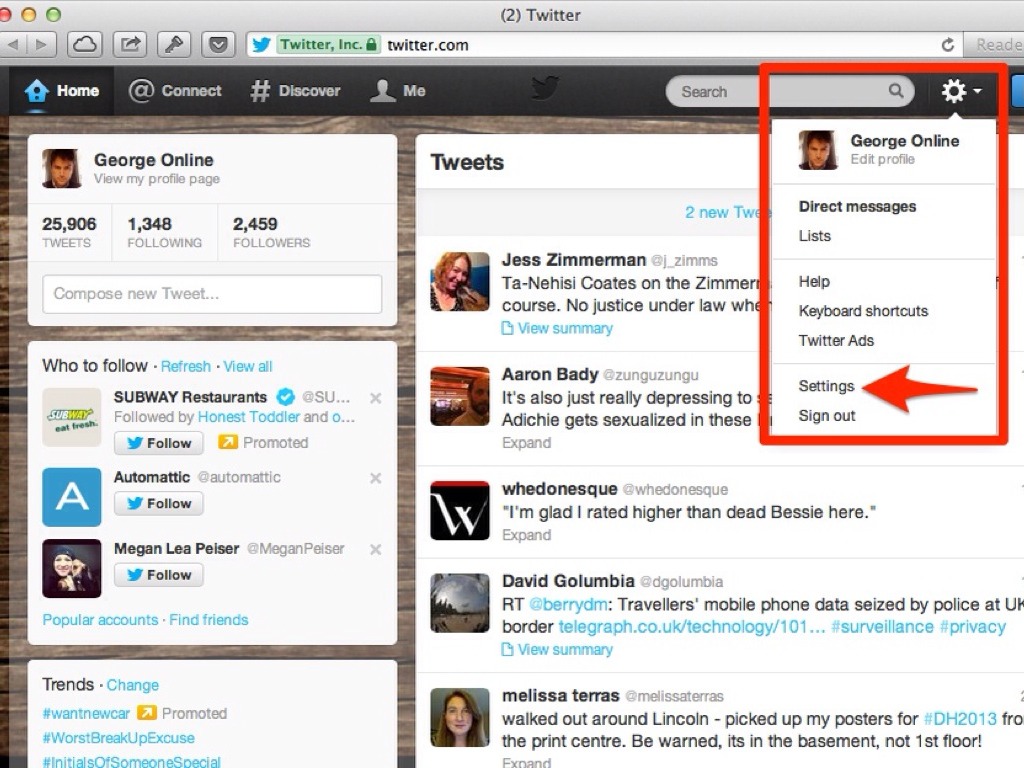Open Keyboard shortcuts menu entry
Viewport: 1024px width, 768px height.
coord(863,311)
